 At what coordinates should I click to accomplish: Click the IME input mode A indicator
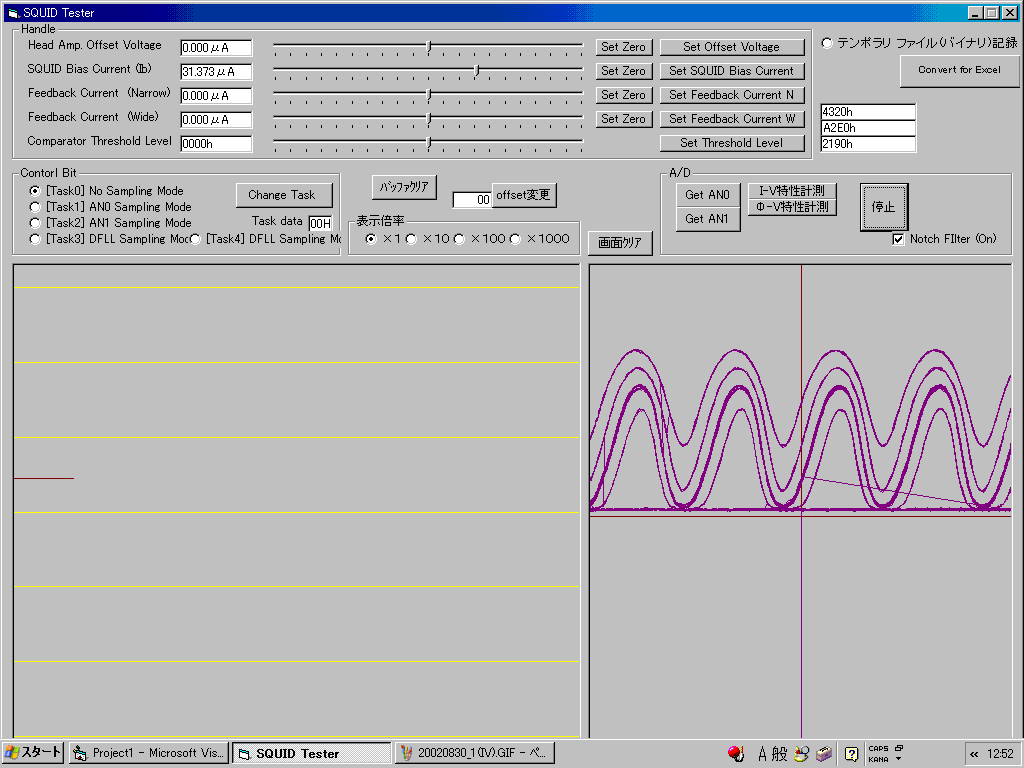(762, 754)
